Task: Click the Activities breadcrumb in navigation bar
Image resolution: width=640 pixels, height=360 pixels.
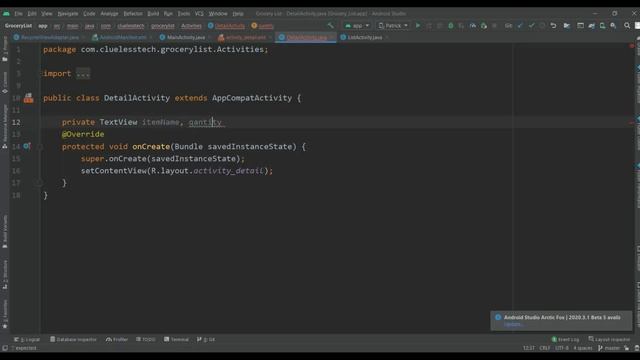Action: pos(191,25)
